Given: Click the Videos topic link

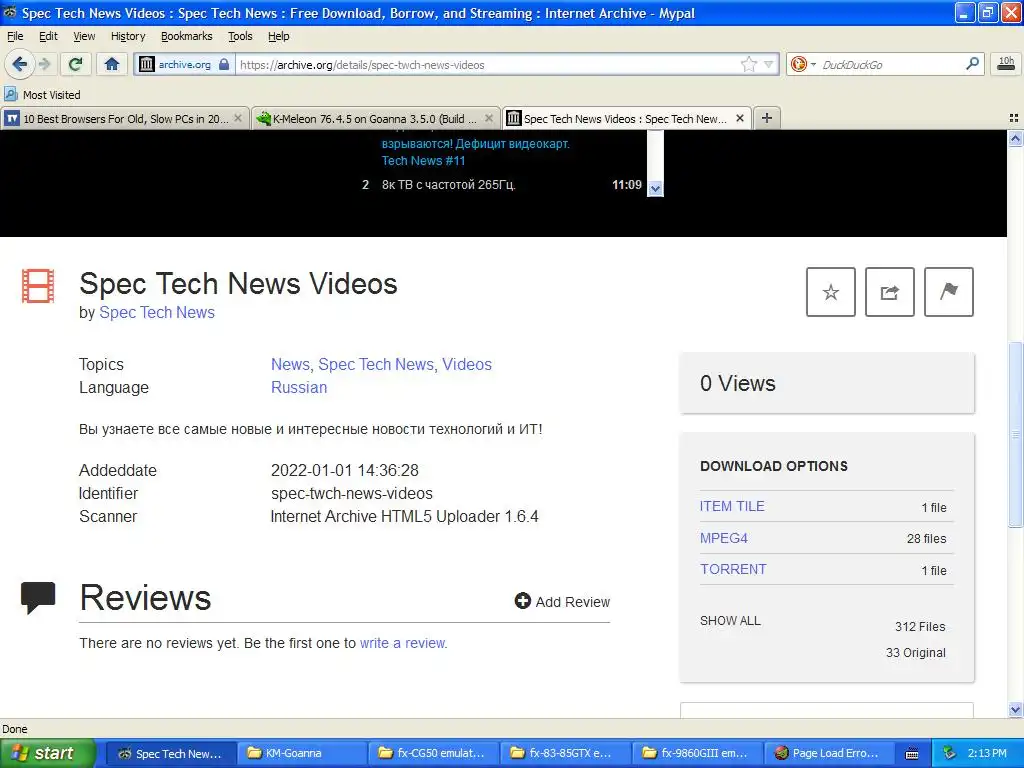Looking at the screenshot, I should [467, 364].
